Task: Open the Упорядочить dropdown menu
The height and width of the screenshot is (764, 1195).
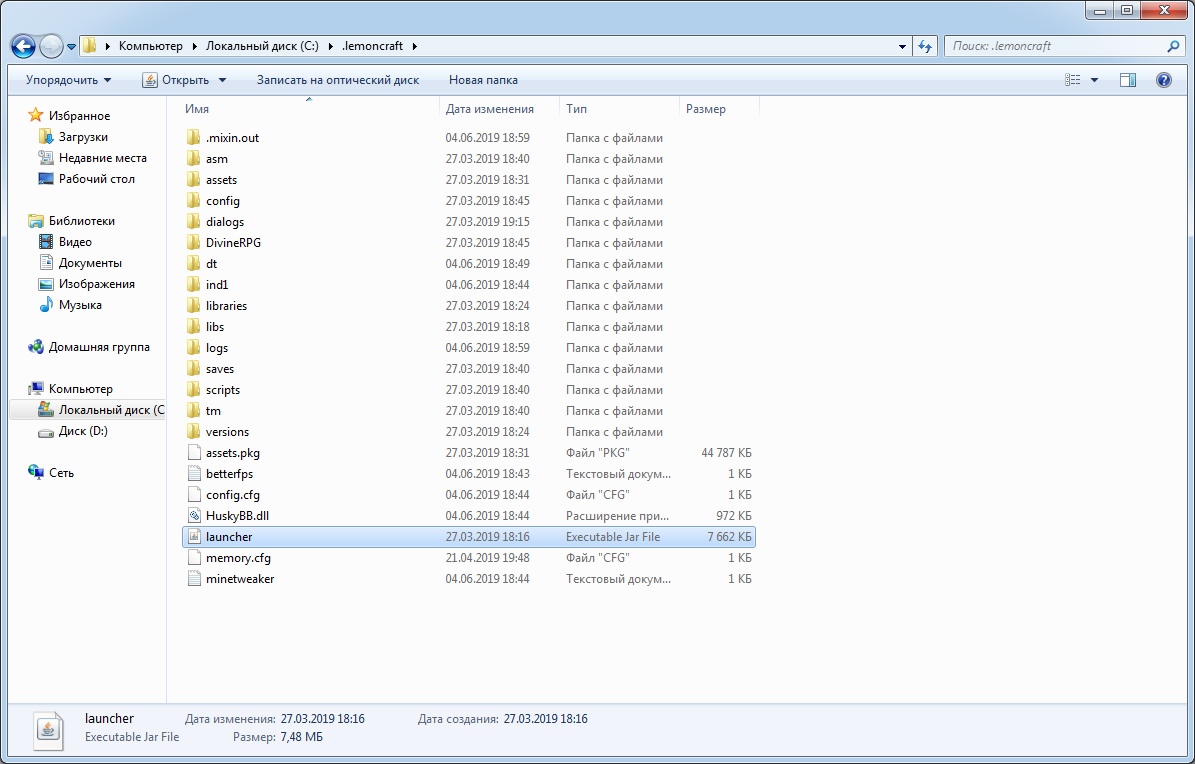Action: tap(68, 80)
